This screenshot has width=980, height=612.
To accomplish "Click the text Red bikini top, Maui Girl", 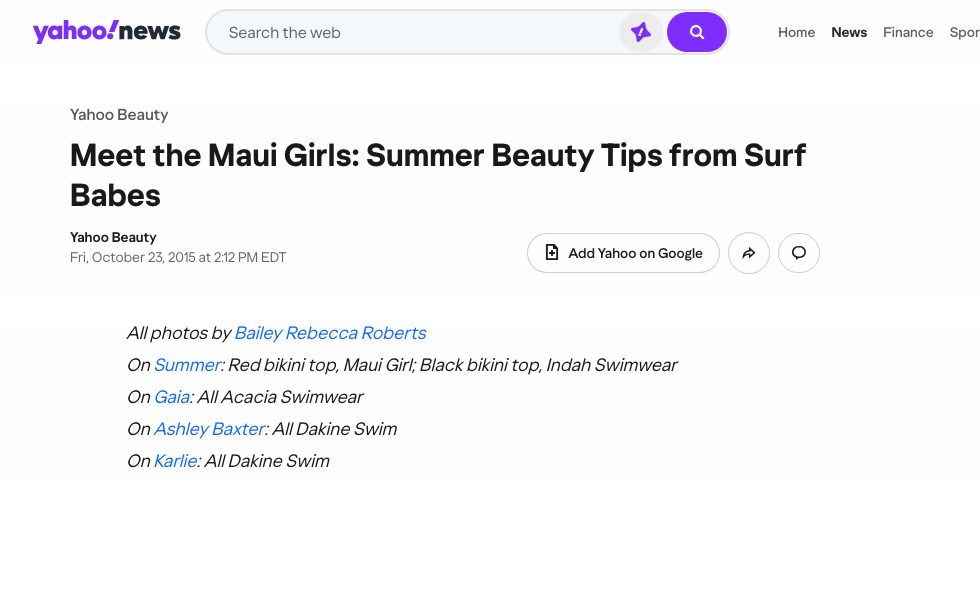I will point(319,365).
